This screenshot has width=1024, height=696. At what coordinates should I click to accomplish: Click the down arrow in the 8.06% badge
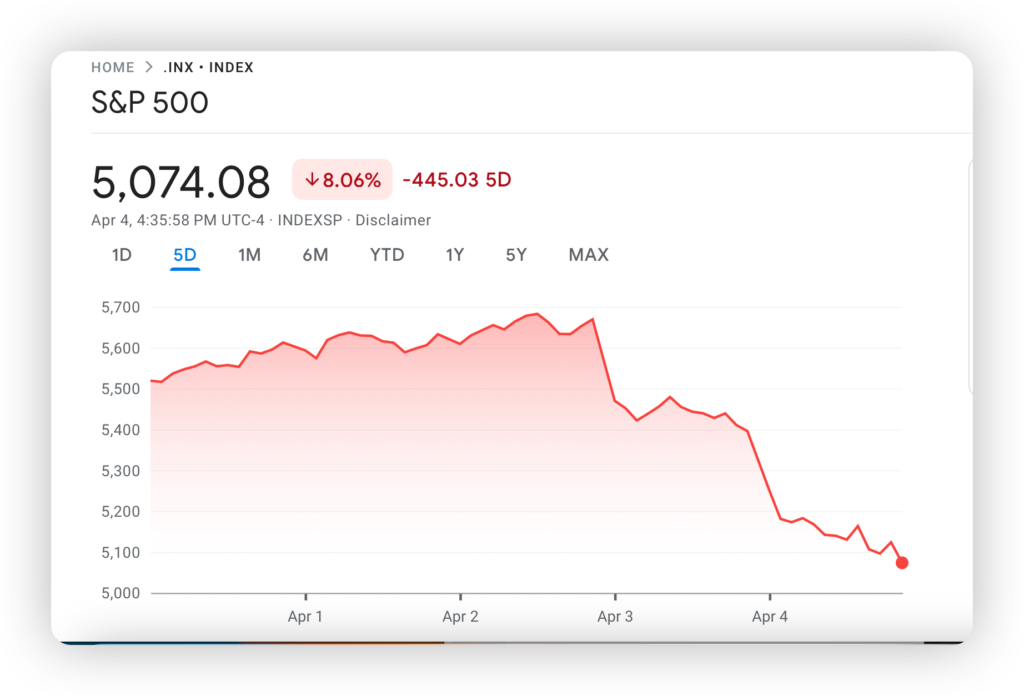click(x=312, y=180)
